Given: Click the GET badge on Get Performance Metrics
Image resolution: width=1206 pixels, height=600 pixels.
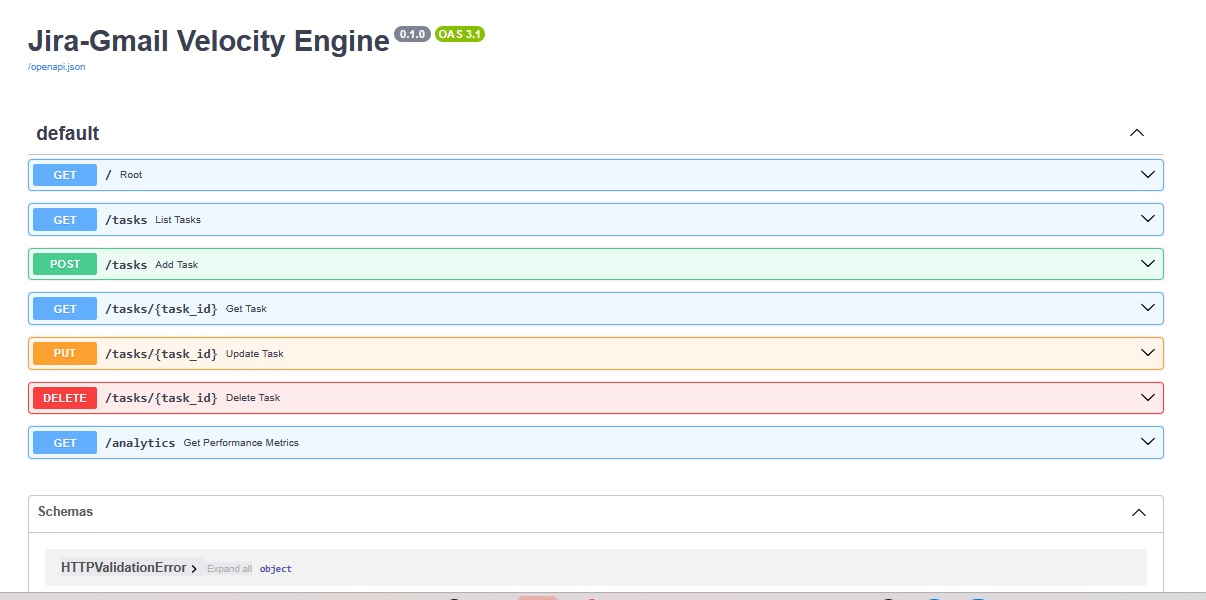Looking at the screenshot, I should 64,442.
